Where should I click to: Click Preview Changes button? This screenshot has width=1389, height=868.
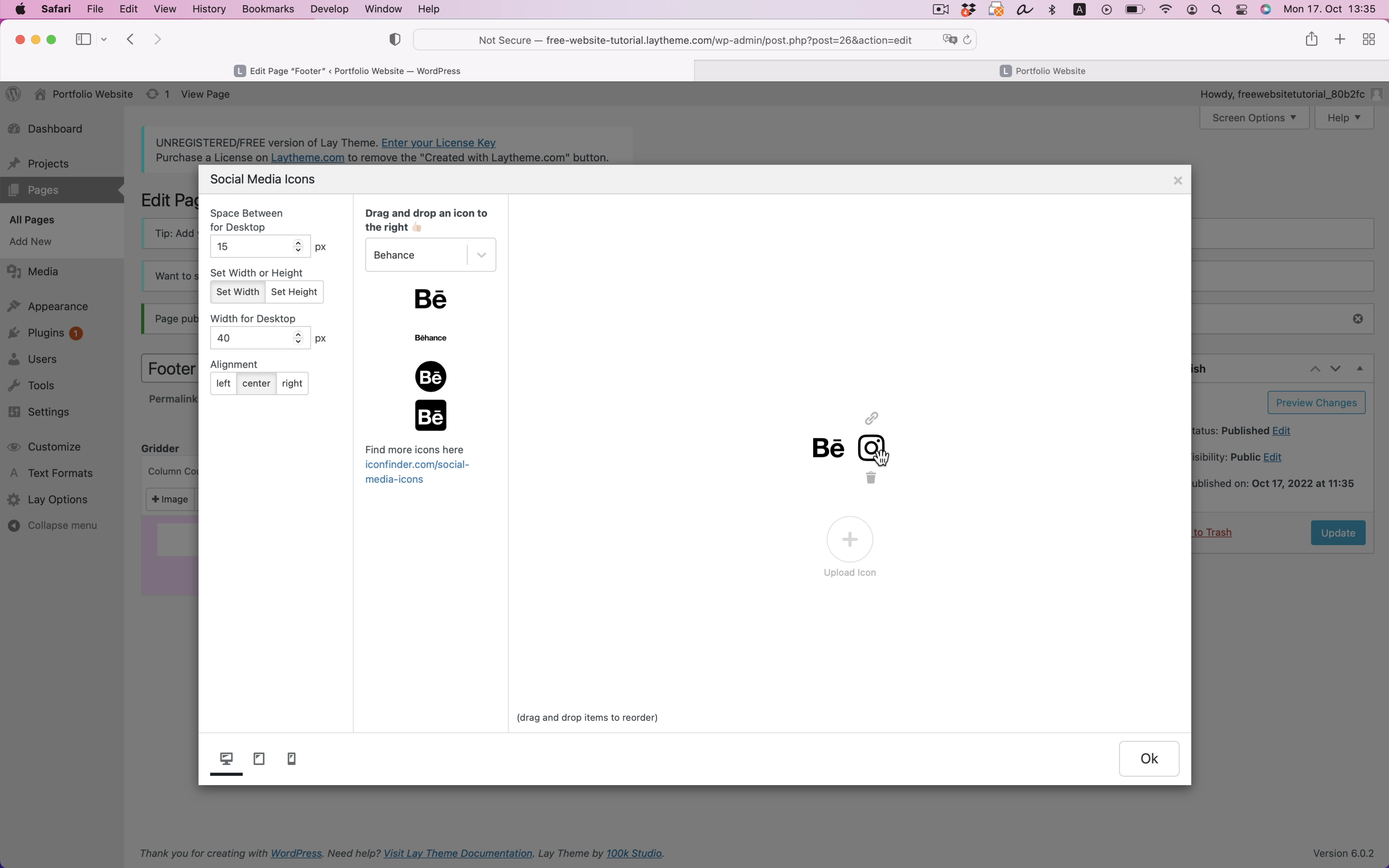(1316, 403)
